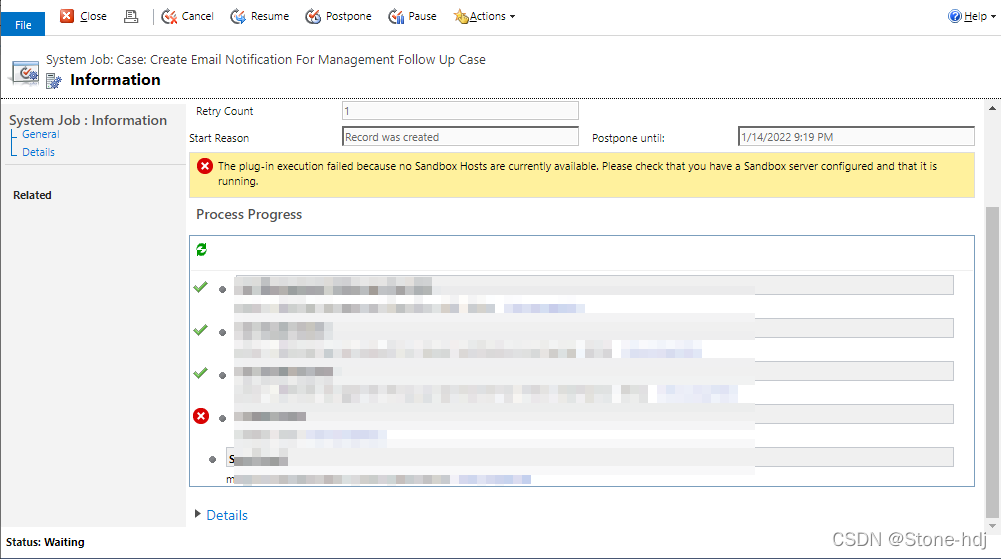
Task: Click the sandbox hosts error message text
Action: (577, 174)
